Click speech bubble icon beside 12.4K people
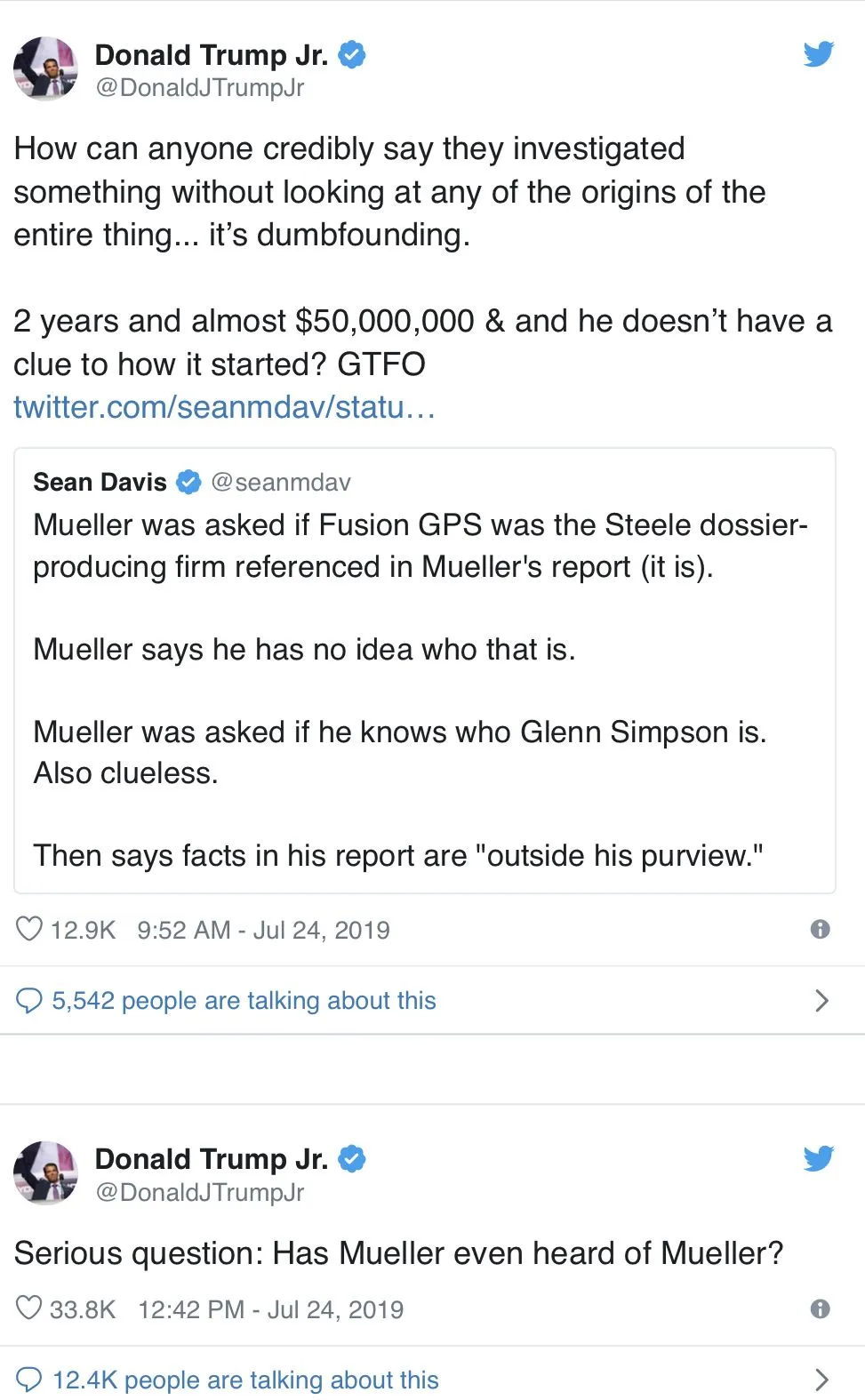This screenshot has height=1400, width=865. pos(29,1380)
